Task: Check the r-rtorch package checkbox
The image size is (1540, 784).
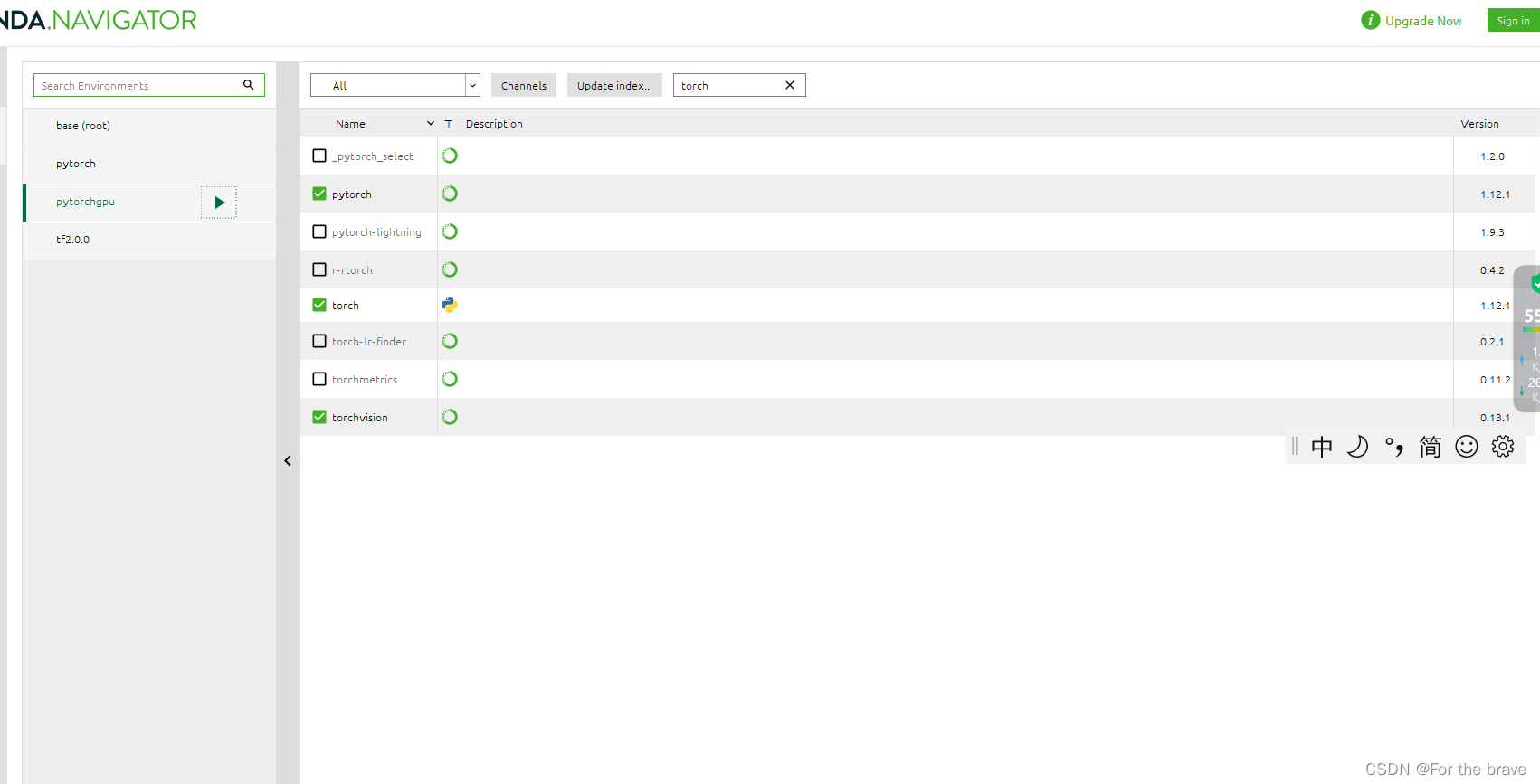Action: [319, 269]
